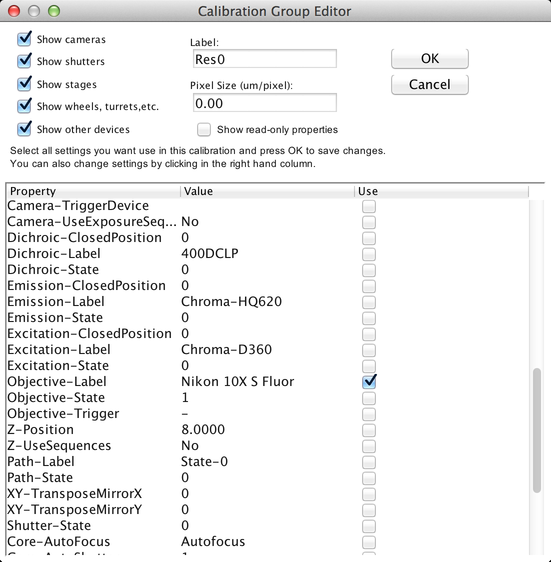Click the Value column header

pos(267,191)
